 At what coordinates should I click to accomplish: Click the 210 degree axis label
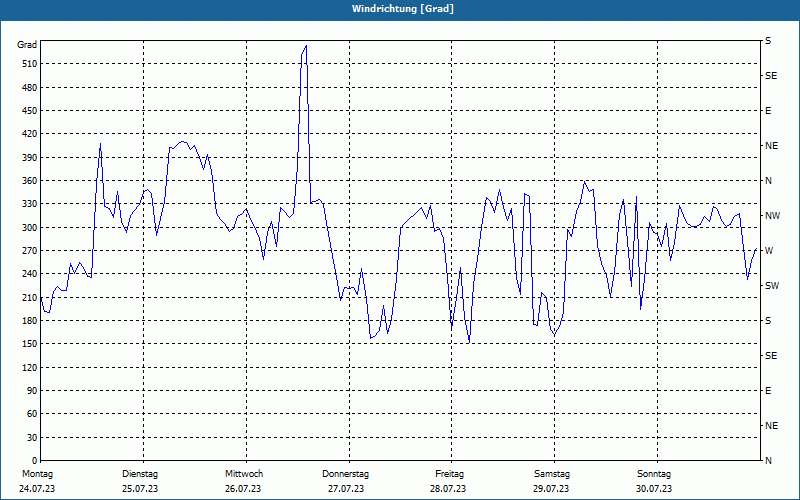(30, 297)
